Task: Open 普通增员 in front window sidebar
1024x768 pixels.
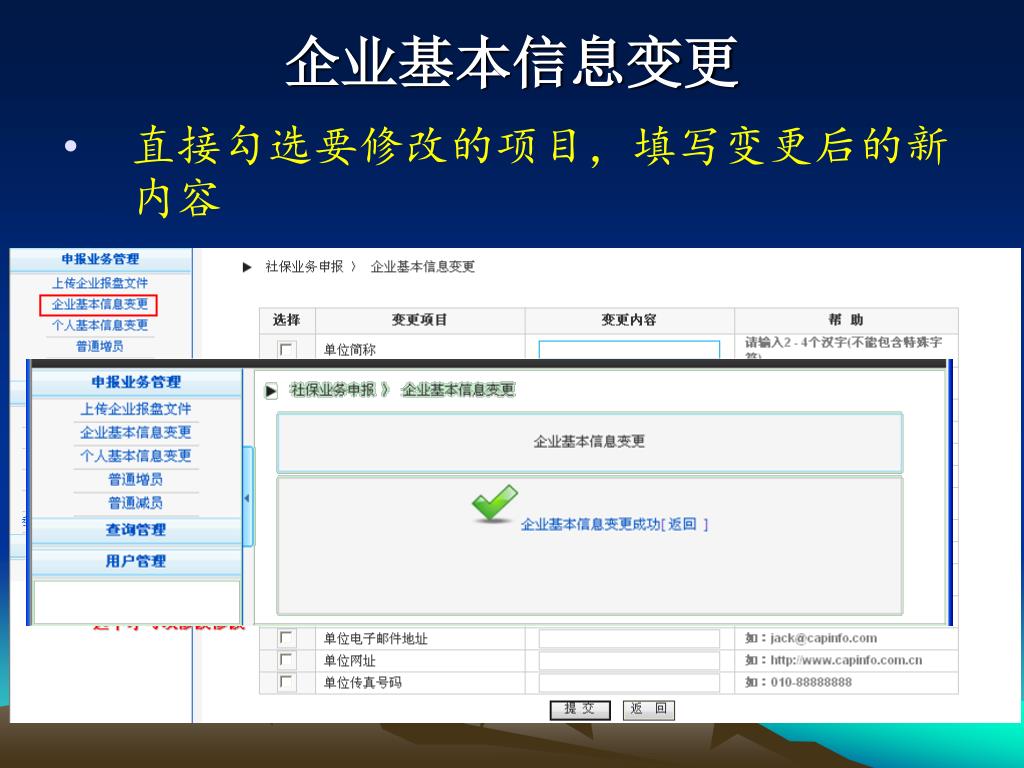Action: coord(136,479)
